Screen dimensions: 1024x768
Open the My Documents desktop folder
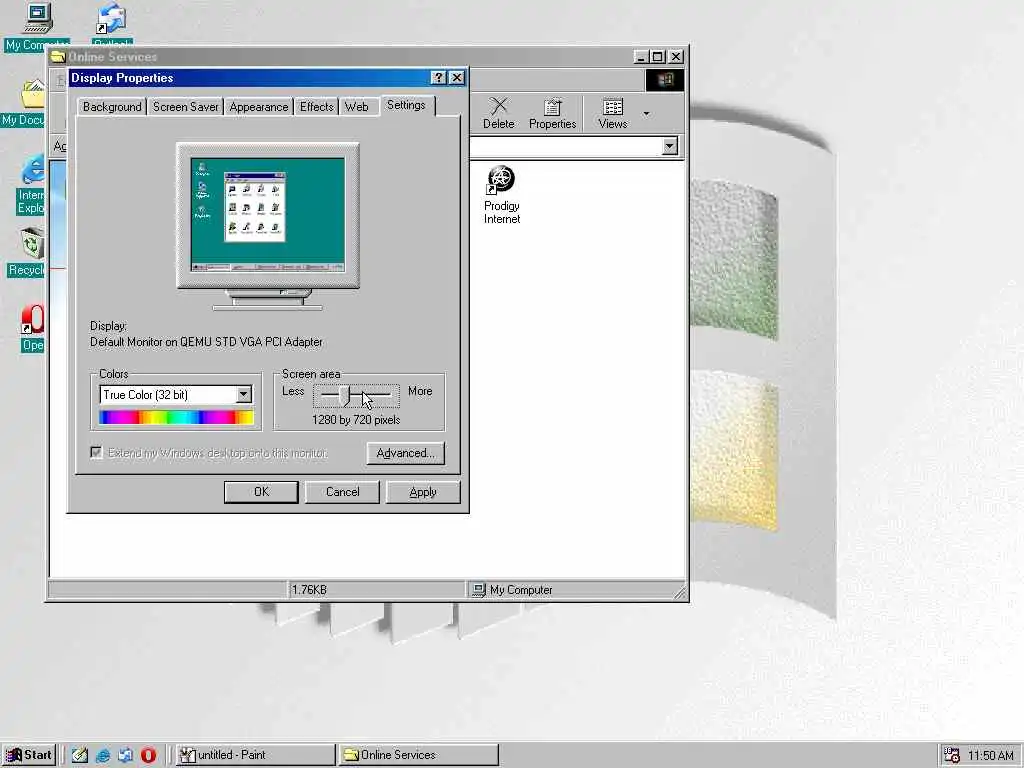pyautogui.click(x=33, y=95)
